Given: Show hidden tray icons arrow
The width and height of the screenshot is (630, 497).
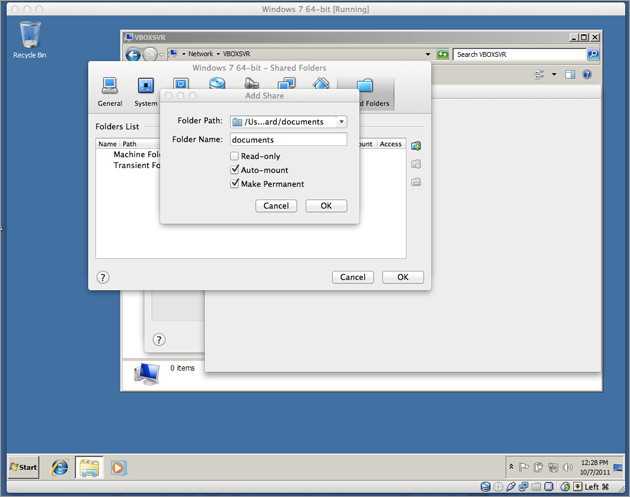Looking at the screenshot, I should [x=511, y=467].
